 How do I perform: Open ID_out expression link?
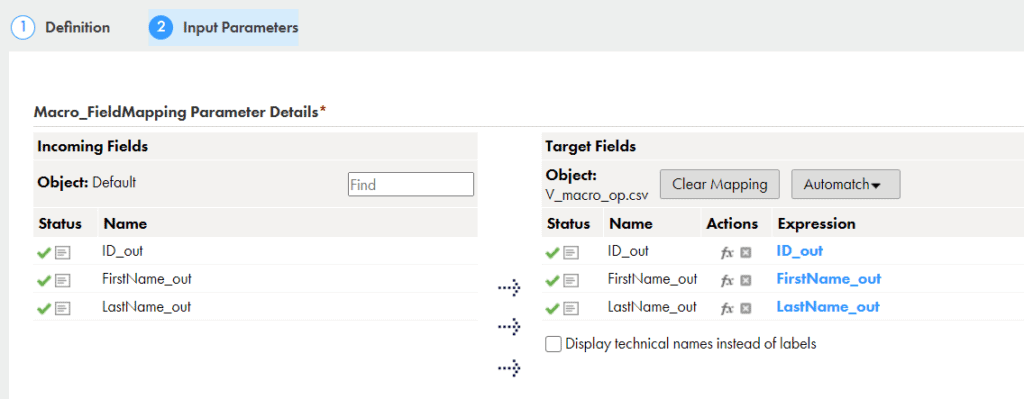[x=799, y=251]
